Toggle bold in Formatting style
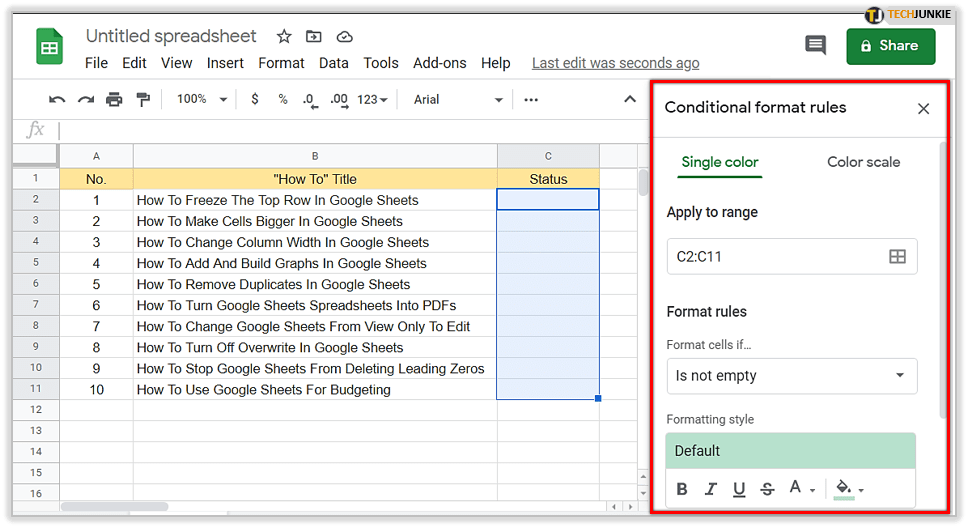Screen dimensions: 968x528 point(682,489)
